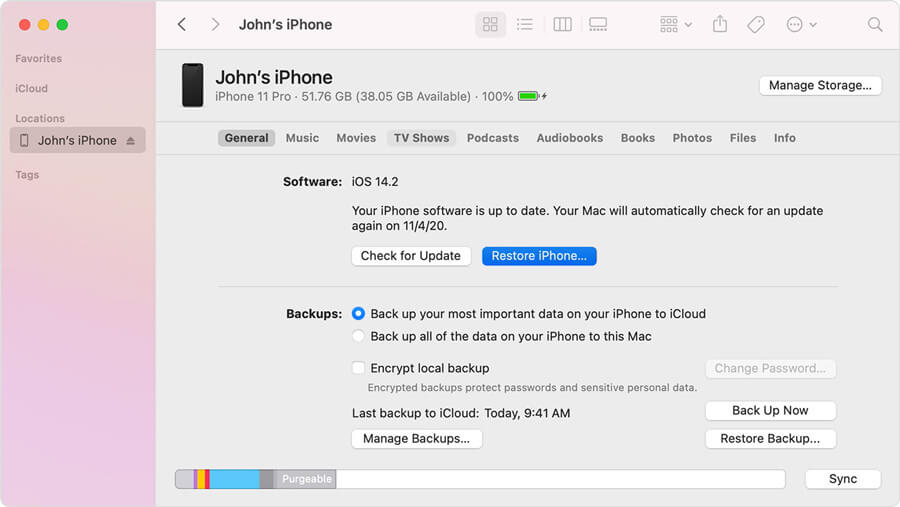
Task: Click the back navigation arrow
Action: tap(182, 25)
